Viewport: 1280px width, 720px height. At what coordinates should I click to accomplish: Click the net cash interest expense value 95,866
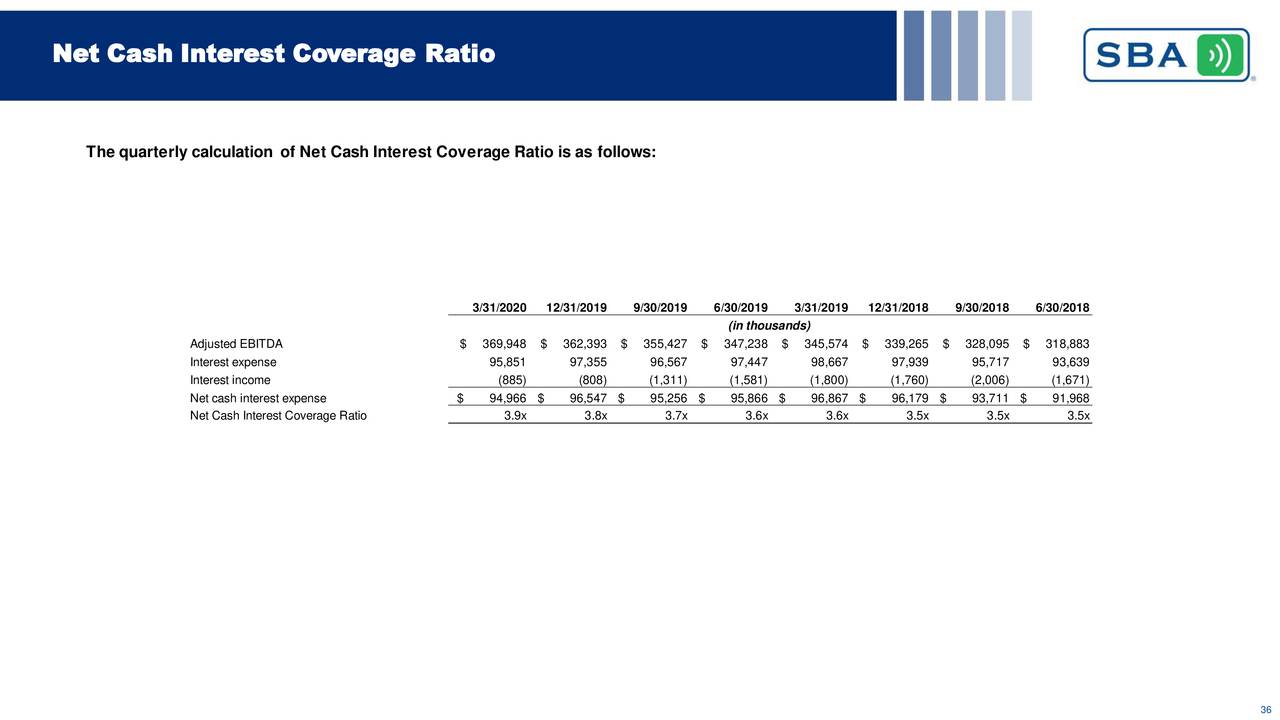click(x=749, y=398)
